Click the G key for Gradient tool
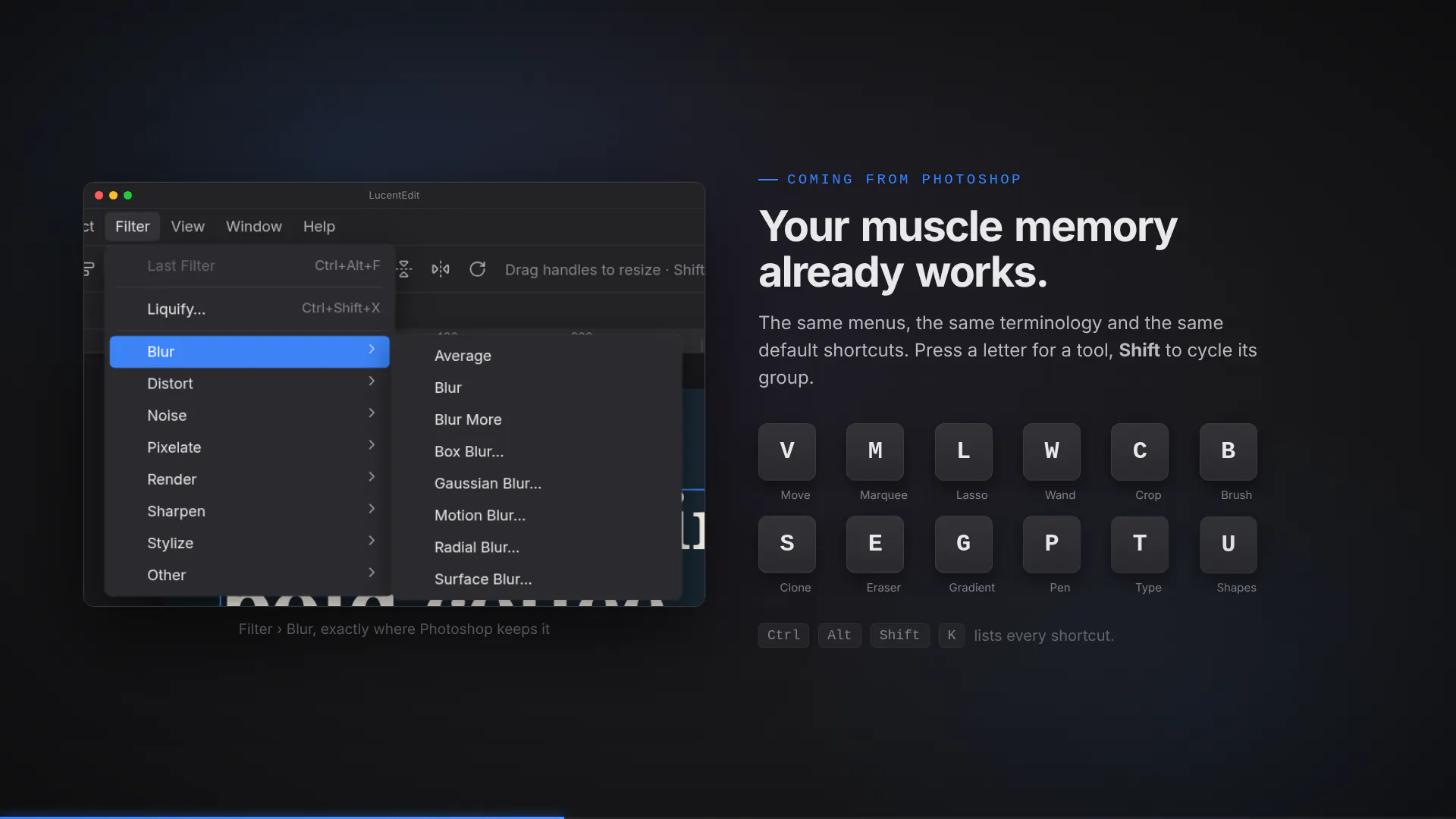 point(963,544)
